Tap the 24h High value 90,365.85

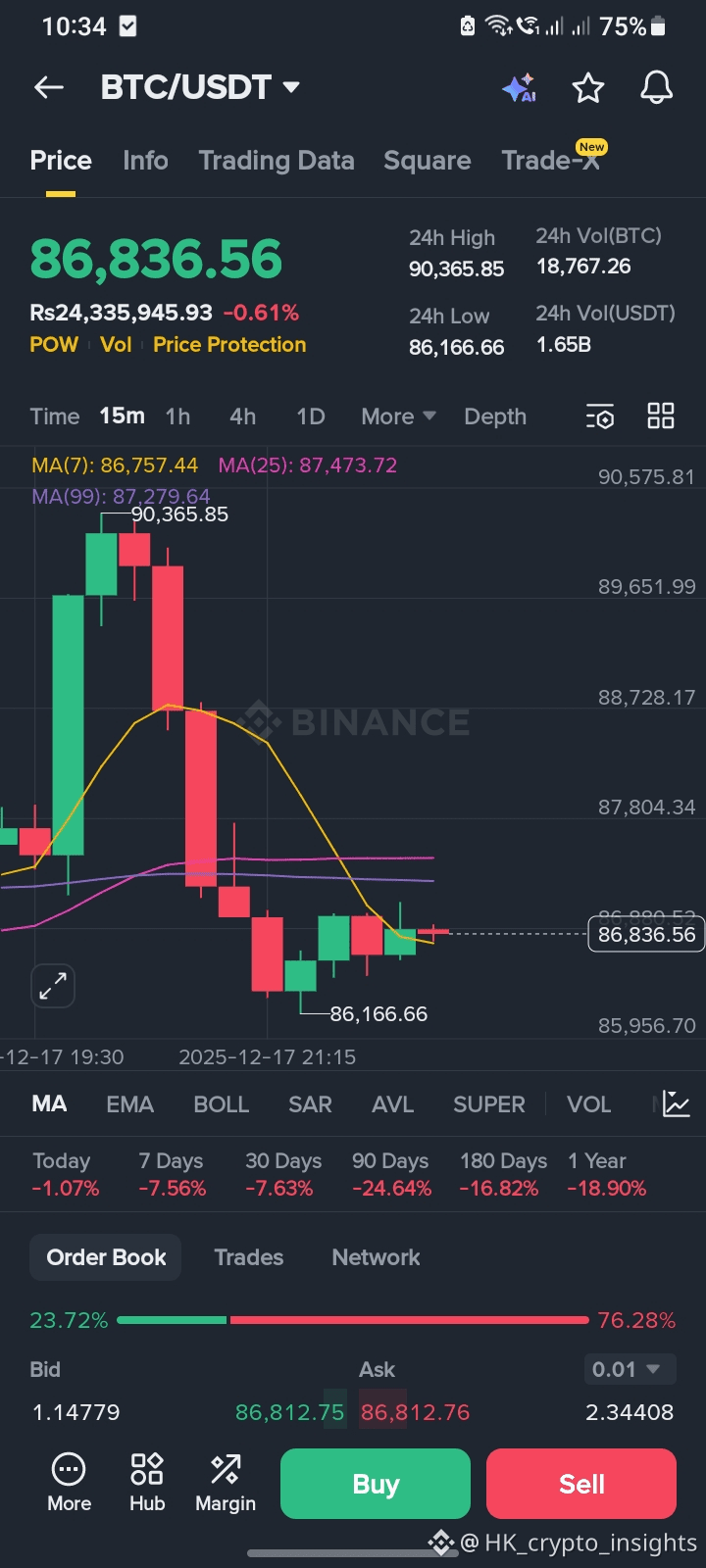[457, 269]
